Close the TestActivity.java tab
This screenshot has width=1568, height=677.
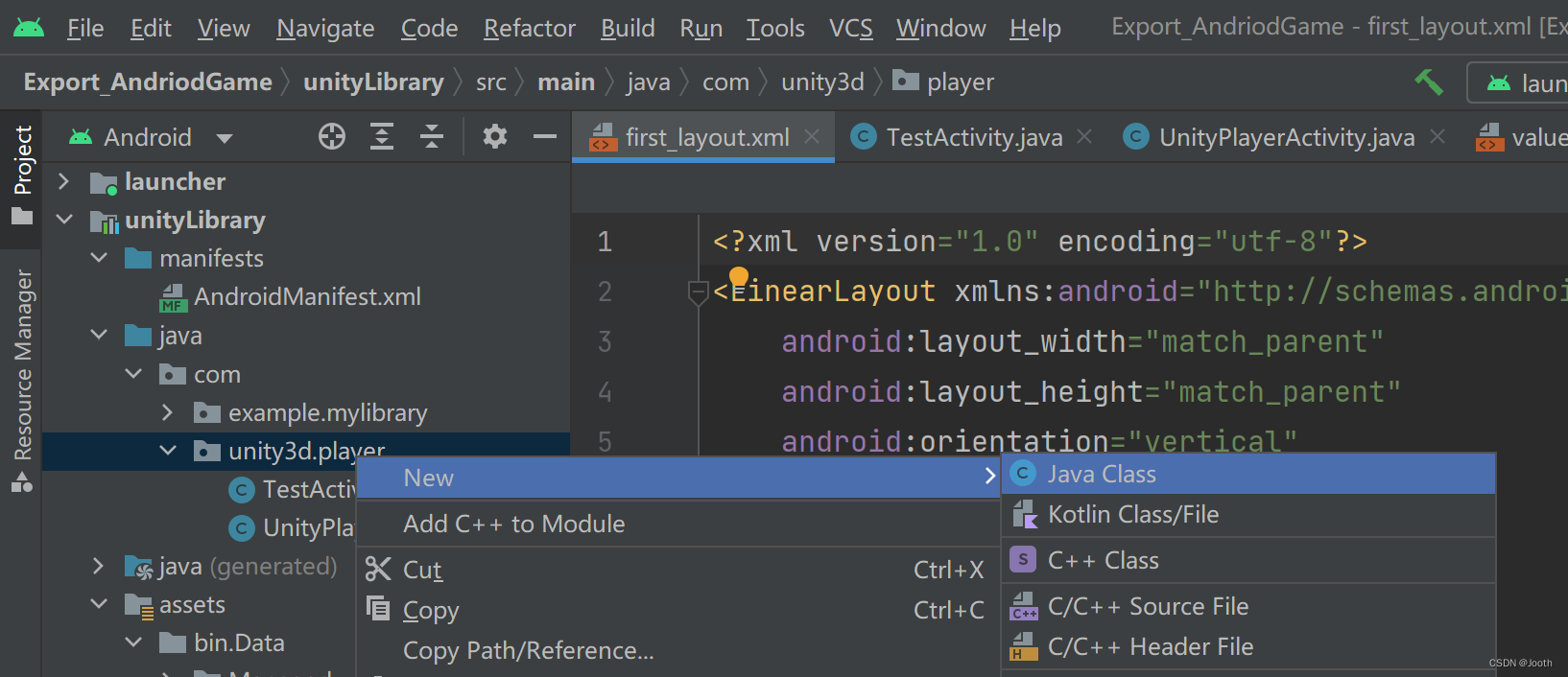point(1084,136)
